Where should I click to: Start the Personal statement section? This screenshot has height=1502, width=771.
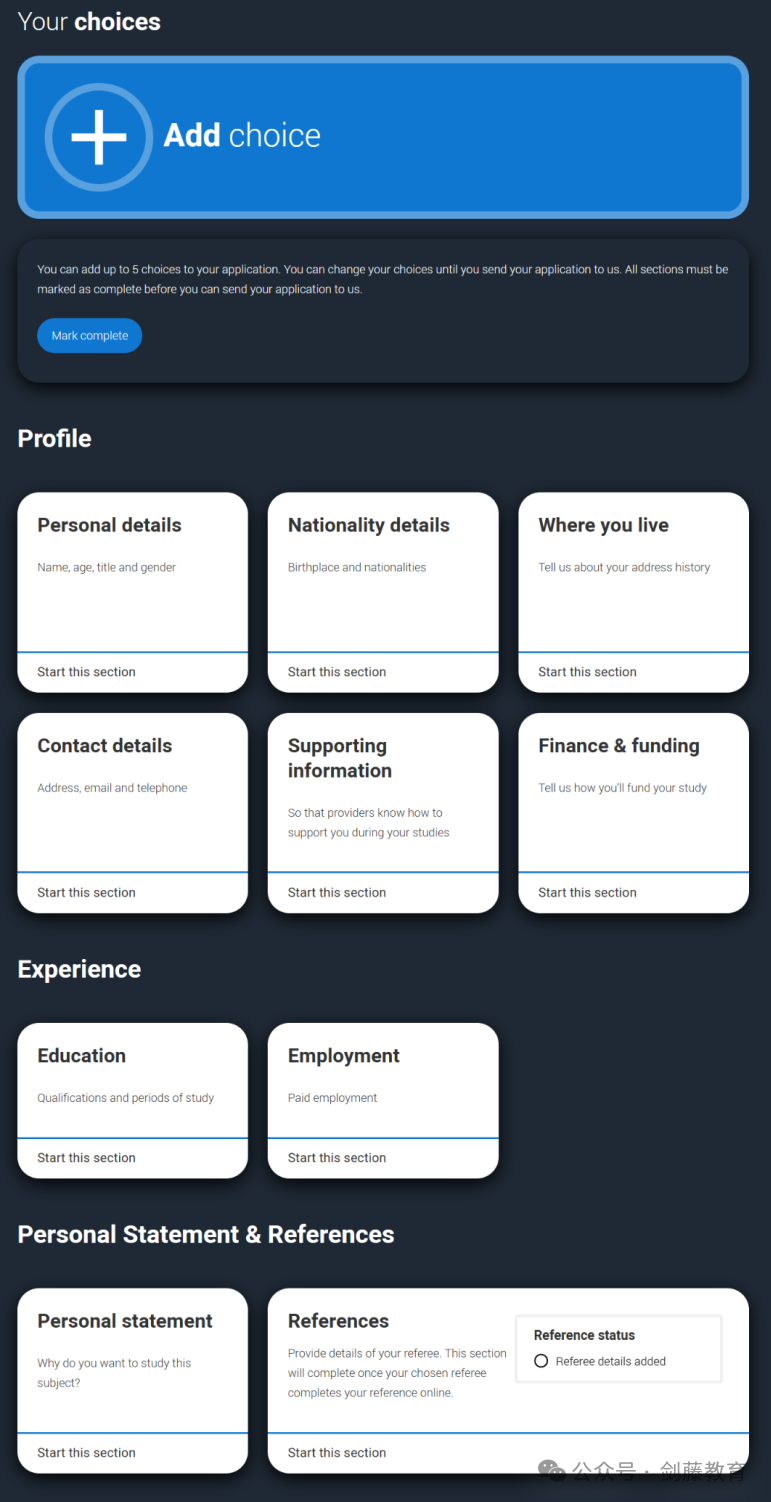(86, 1453)
